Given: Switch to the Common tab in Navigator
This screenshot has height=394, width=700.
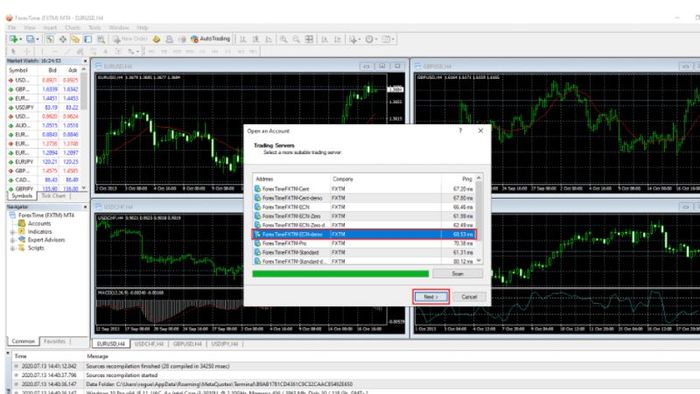Looking at the screenshot, I should [23, 341].
